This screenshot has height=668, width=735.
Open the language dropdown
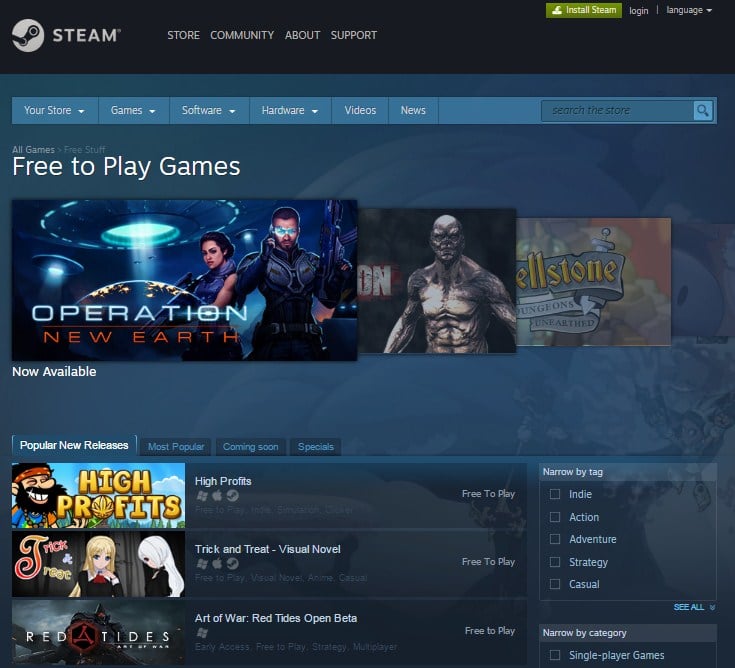[x=689, y=10]
